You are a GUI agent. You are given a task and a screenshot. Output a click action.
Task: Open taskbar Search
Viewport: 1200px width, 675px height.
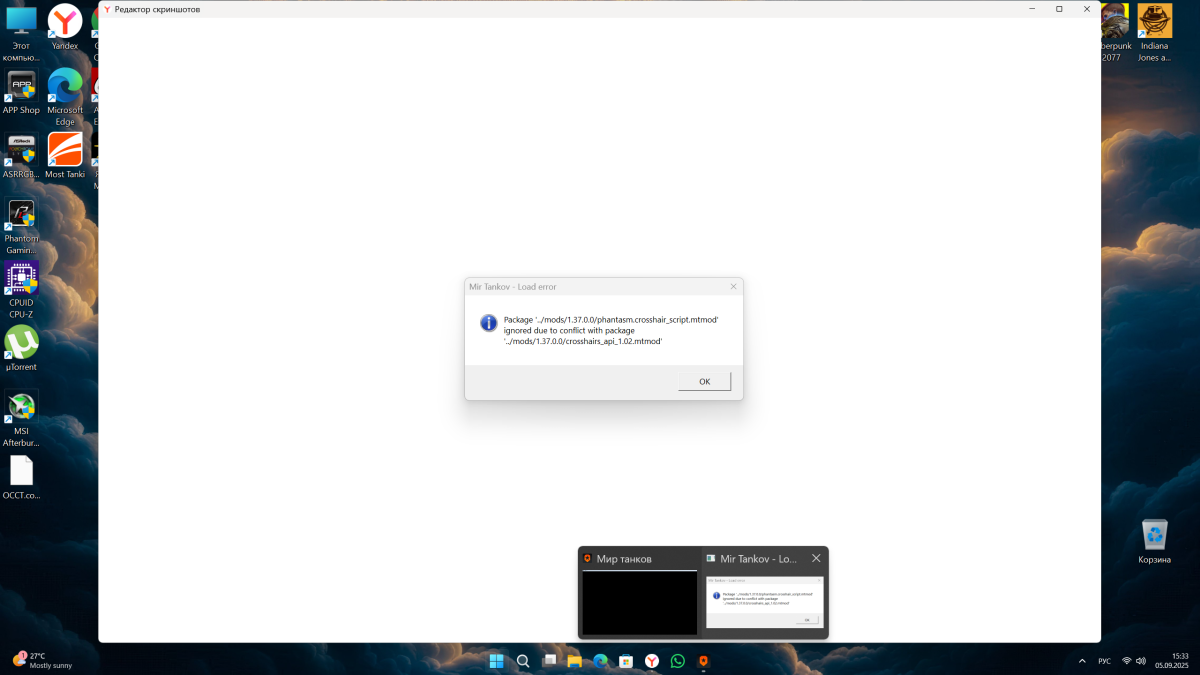[x=522, y=661]
